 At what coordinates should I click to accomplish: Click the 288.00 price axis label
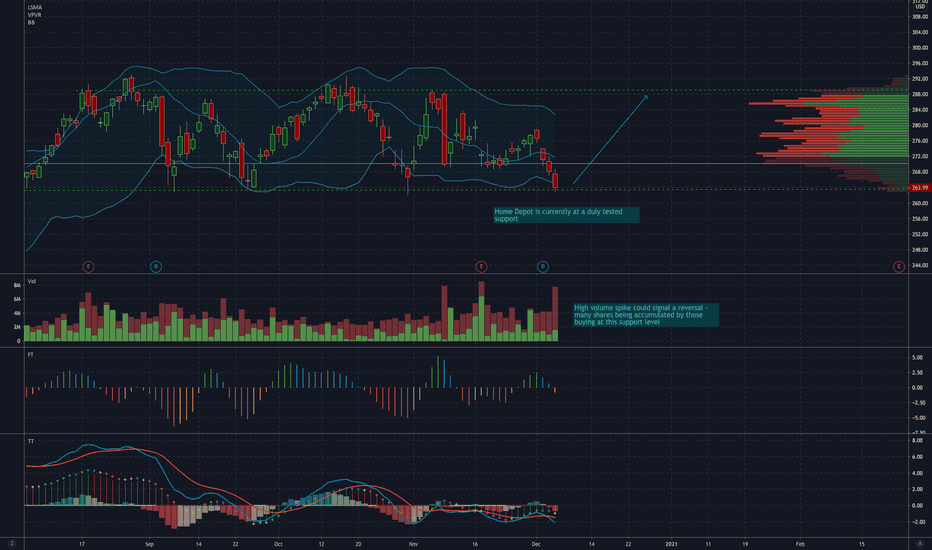click(x=920, y=94)
